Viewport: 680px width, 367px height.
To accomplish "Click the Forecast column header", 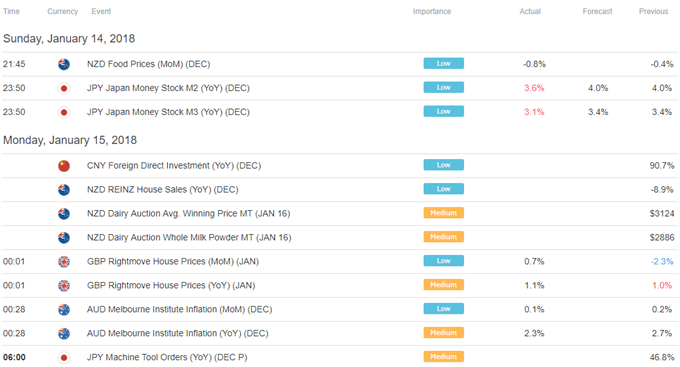I will pos(597,11).
